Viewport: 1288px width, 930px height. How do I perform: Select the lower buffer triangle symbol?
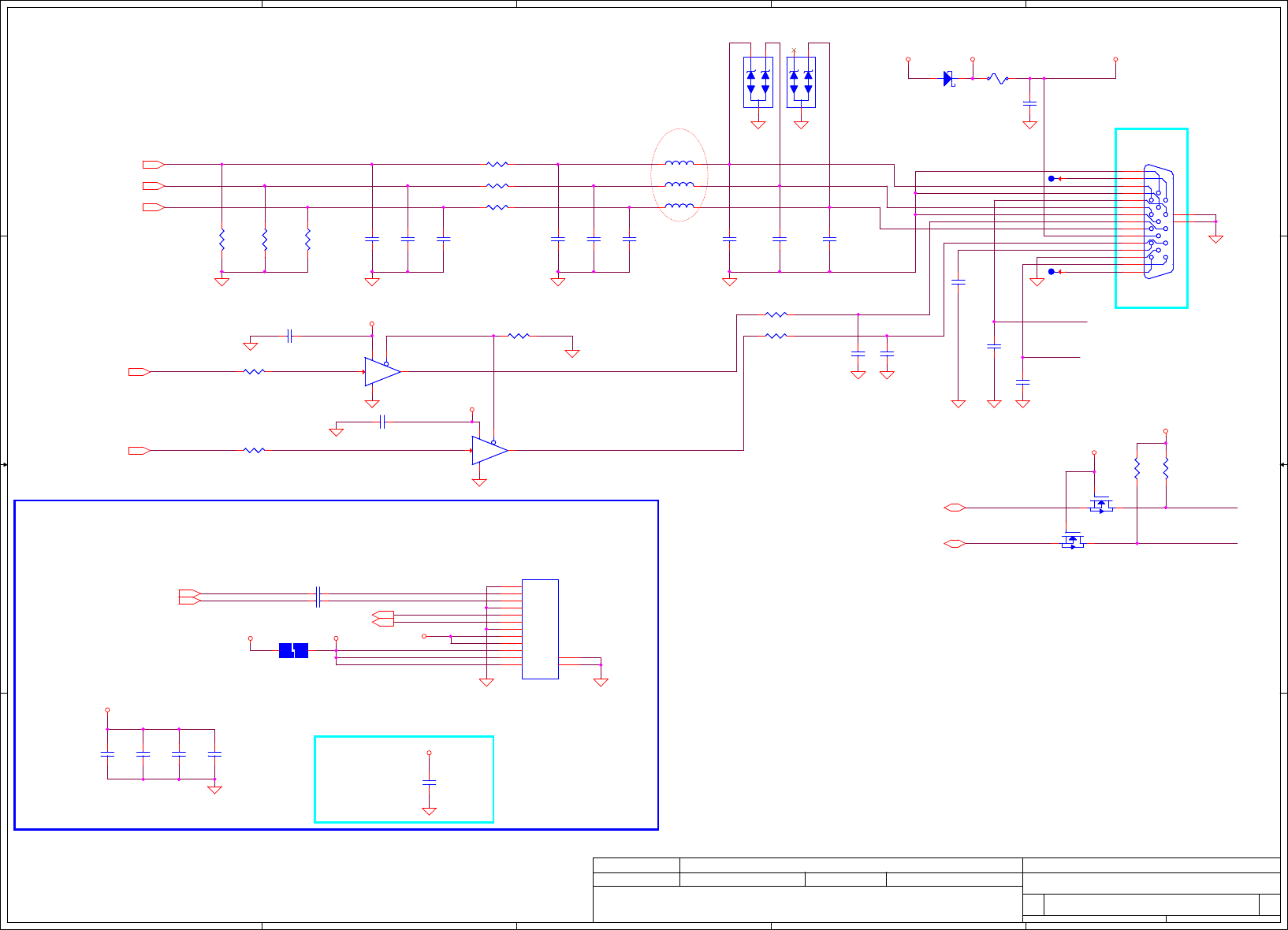click(x=490, y=450)
